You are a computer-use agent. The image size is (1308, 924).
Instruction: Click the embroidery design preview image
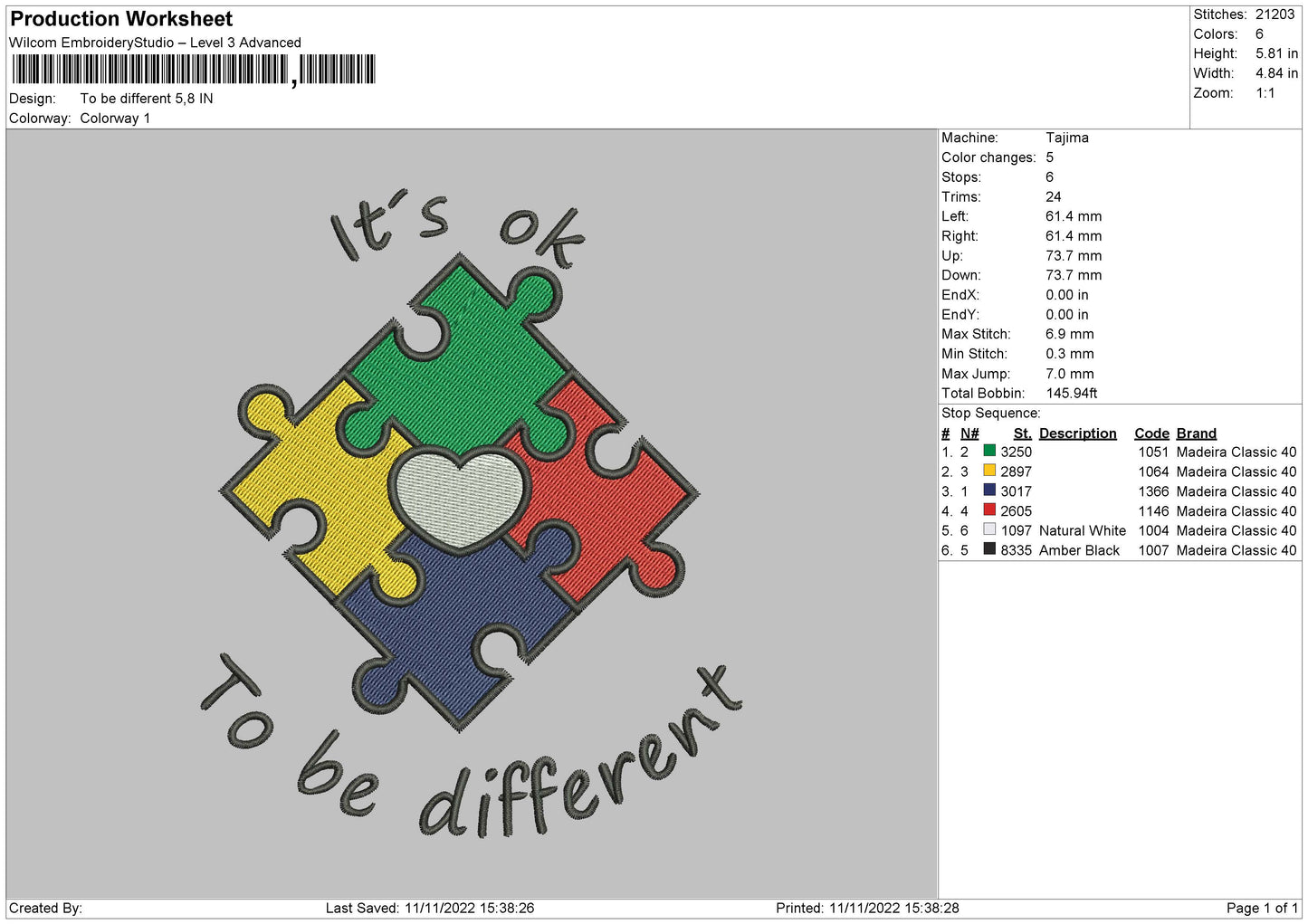click(x=471, y=513)
